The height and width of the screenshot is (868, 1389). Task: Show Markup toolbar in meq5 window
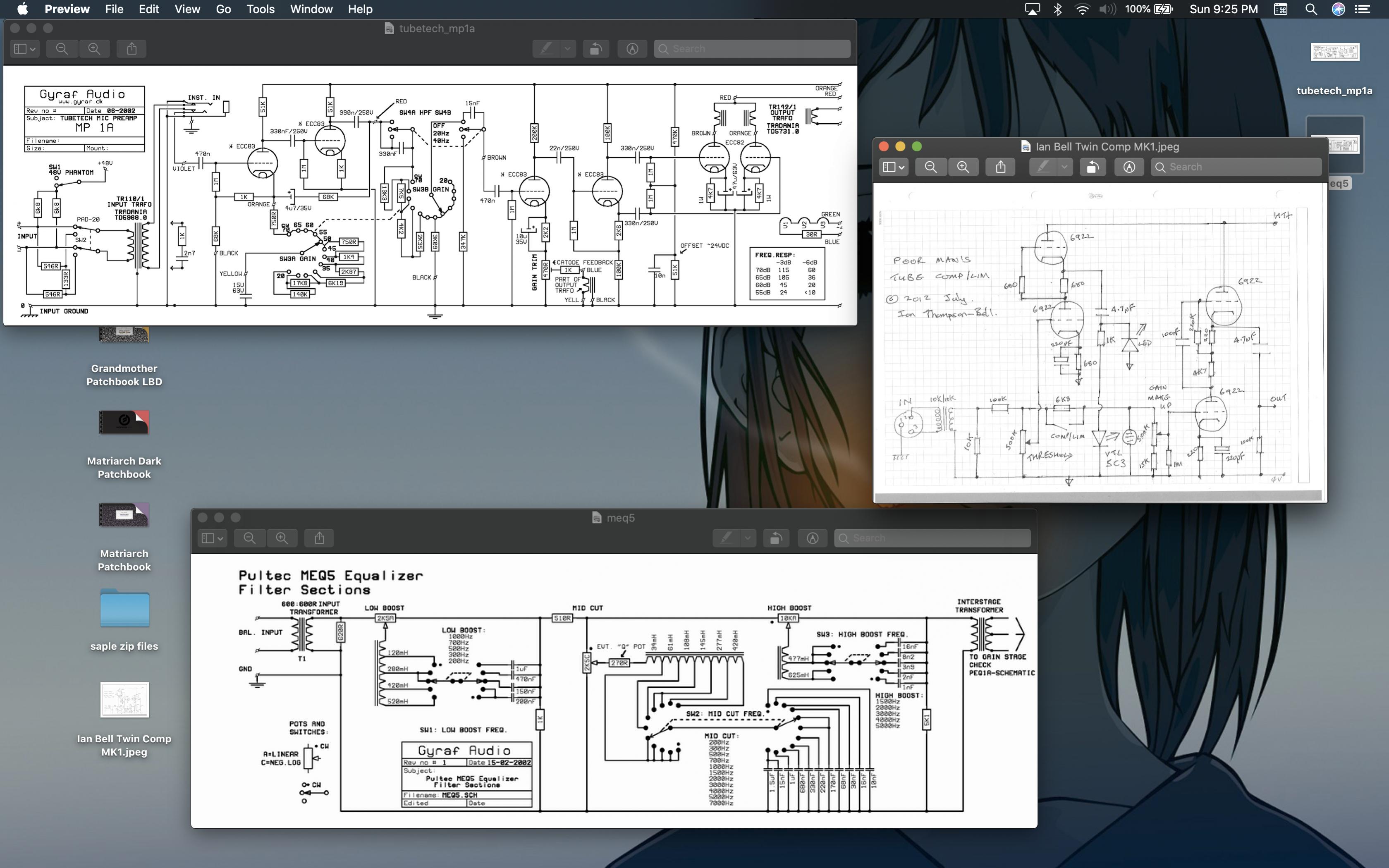[x=812, y=538]
